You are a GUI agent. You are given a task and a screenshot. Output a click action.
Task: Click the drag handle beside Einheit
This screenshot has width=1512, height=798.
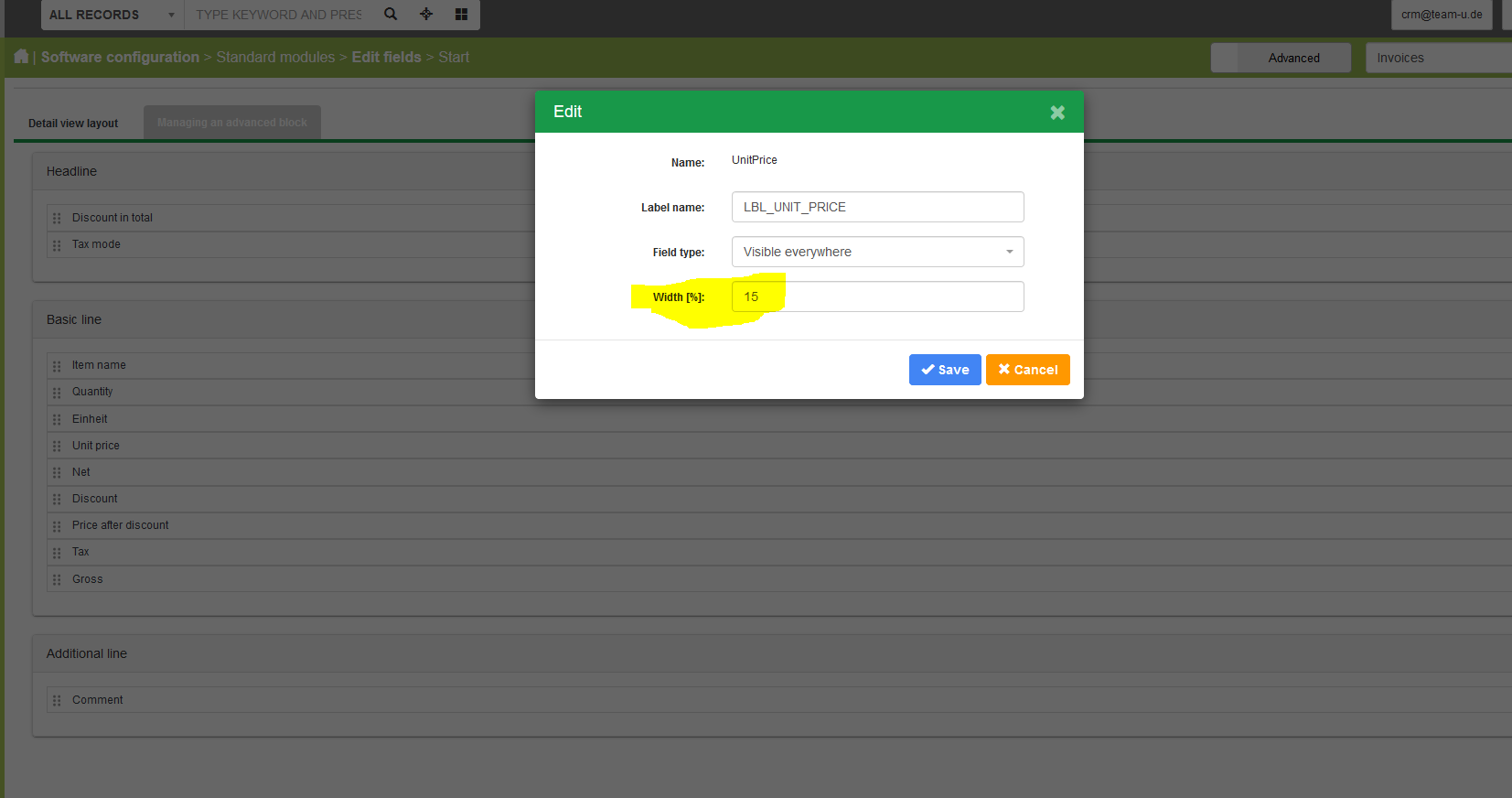[x=57, y=419]
